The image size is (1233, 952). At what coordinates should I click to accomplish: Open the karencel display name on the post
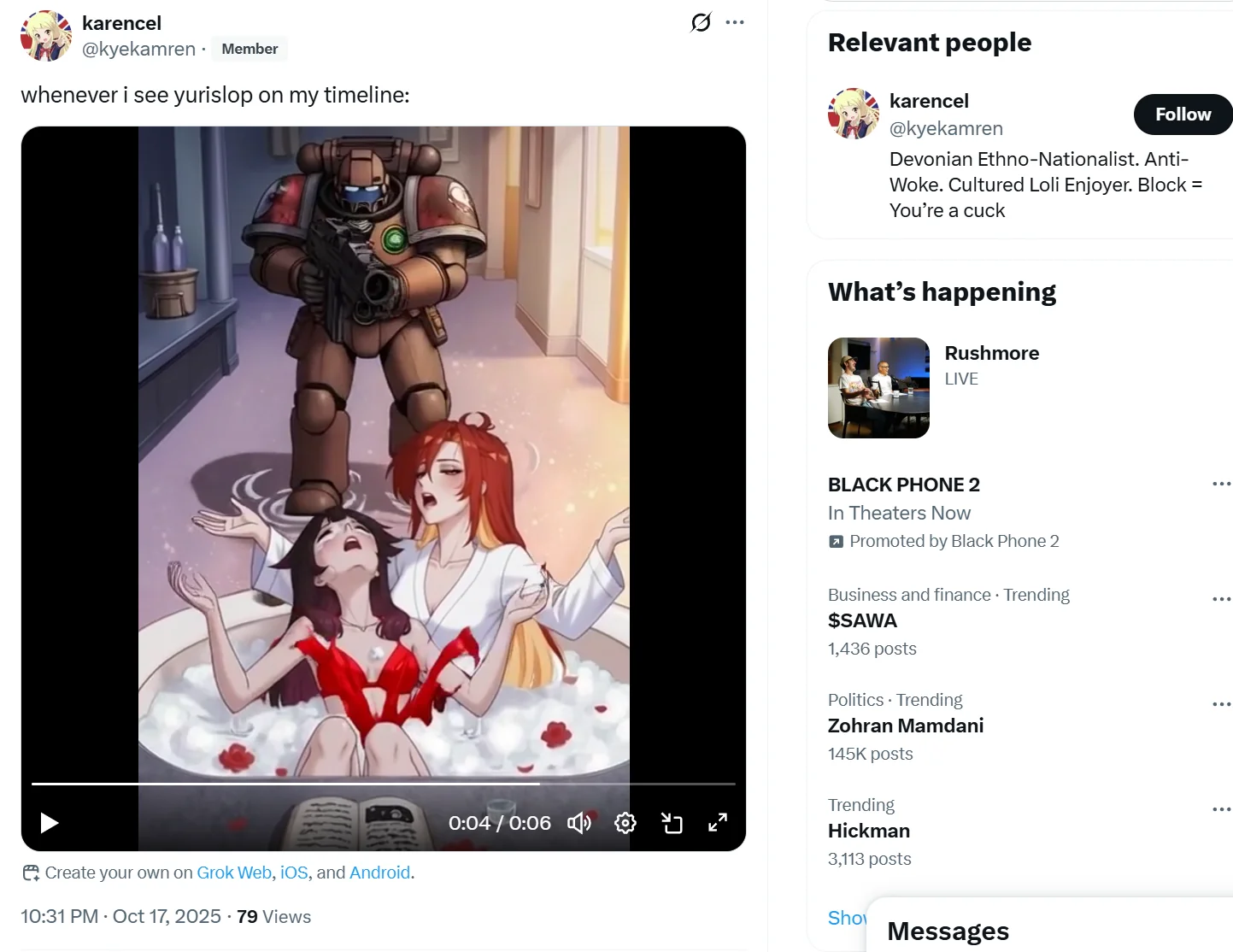tap(121, 23)
